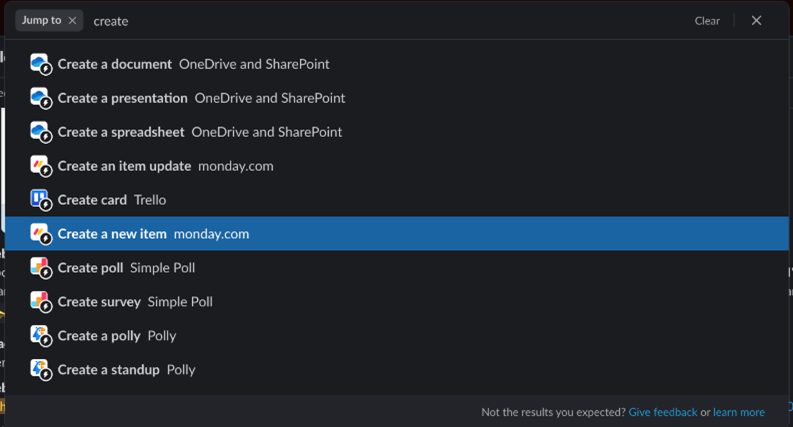Screen dimensions: 793x427
Task: Click the OneDrive icon beside Create a document
Action: pyautogui.click(x=40, y=65)
